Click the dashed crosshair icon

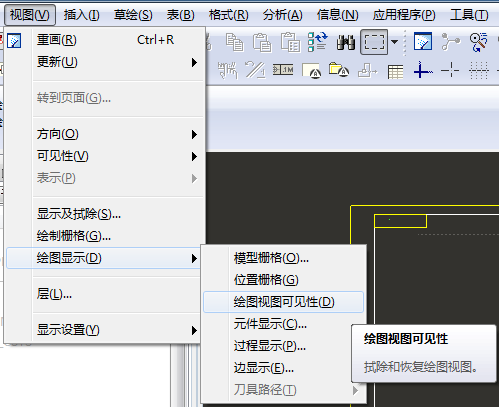[450, 70]
